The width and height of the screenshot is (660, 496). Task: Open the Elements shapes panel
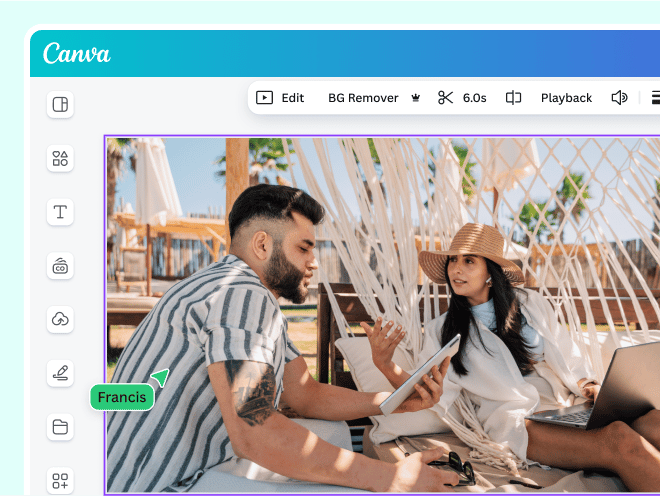[x=60, y=158]
